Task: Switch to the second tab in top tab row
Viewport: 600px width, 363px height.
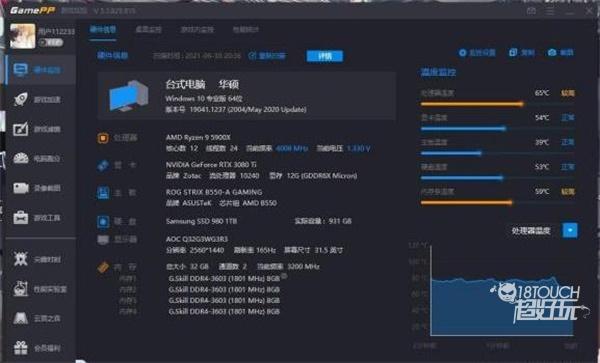Action: (x=148, y=29)
